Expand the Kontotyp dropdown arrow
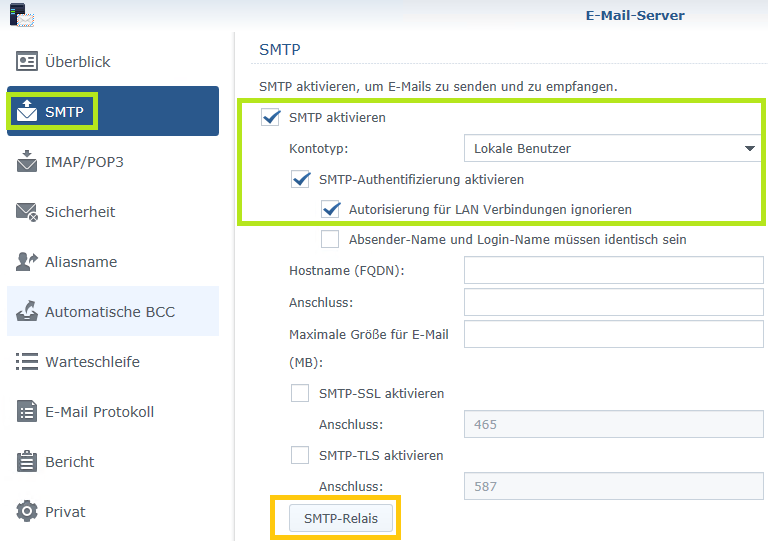The width and height of the screenshot is (768, 541). (750, 149)
